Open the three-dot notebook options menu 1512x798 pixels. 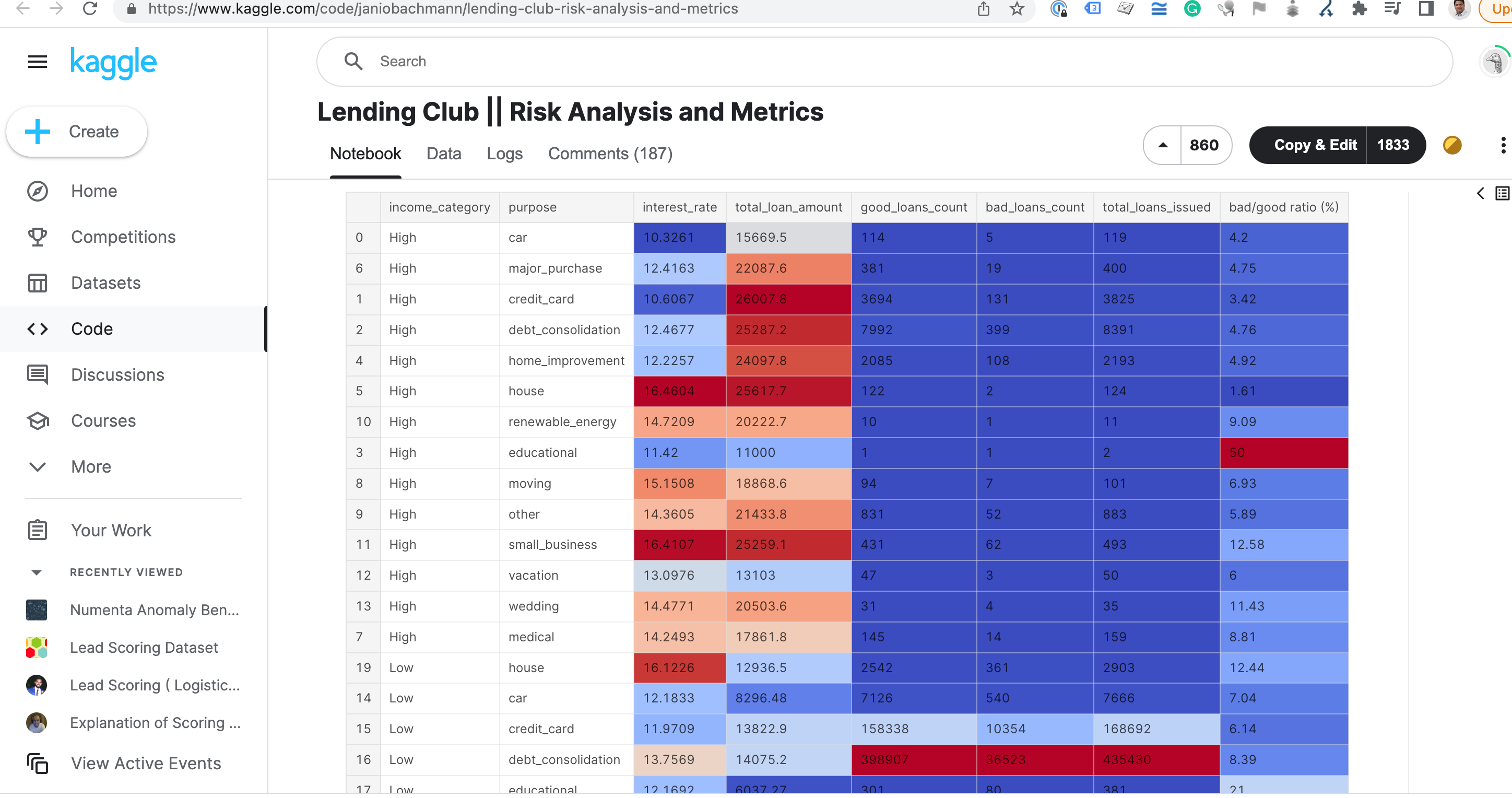(x=1503, y=145)
